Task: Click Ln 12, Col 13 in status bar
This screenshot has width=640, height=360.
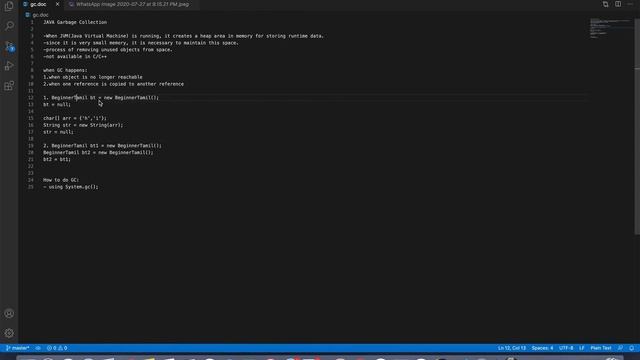Action: tap(511, 348)
